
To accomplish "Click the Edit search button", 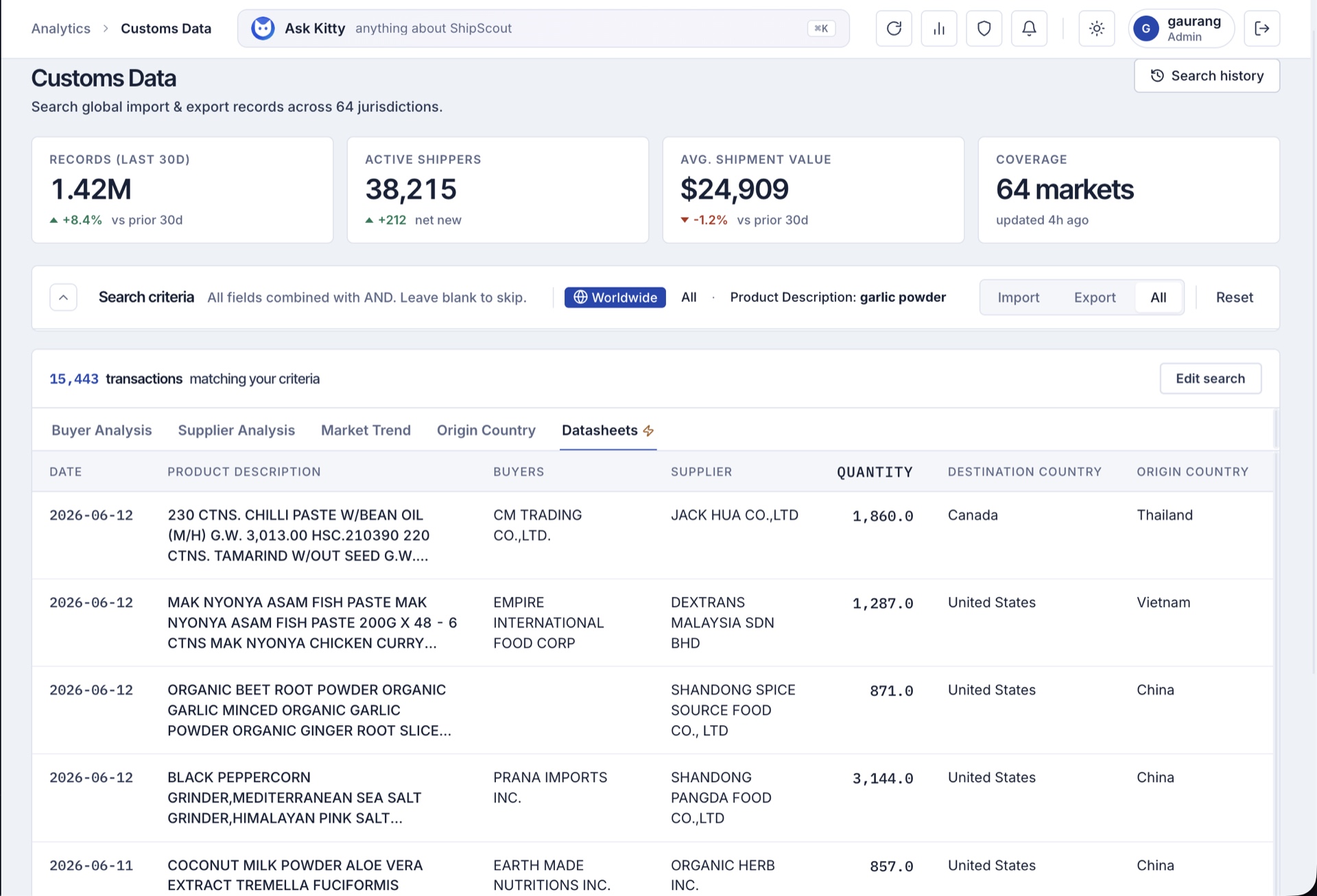I will click(x=1210, y=378).
